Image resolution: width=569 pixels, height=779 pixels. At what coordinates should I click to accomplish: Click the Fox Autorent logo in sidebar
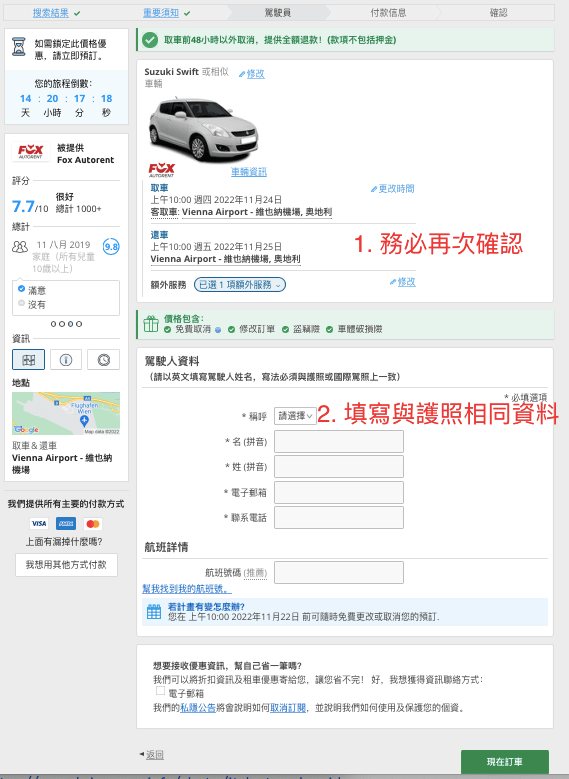31,152
